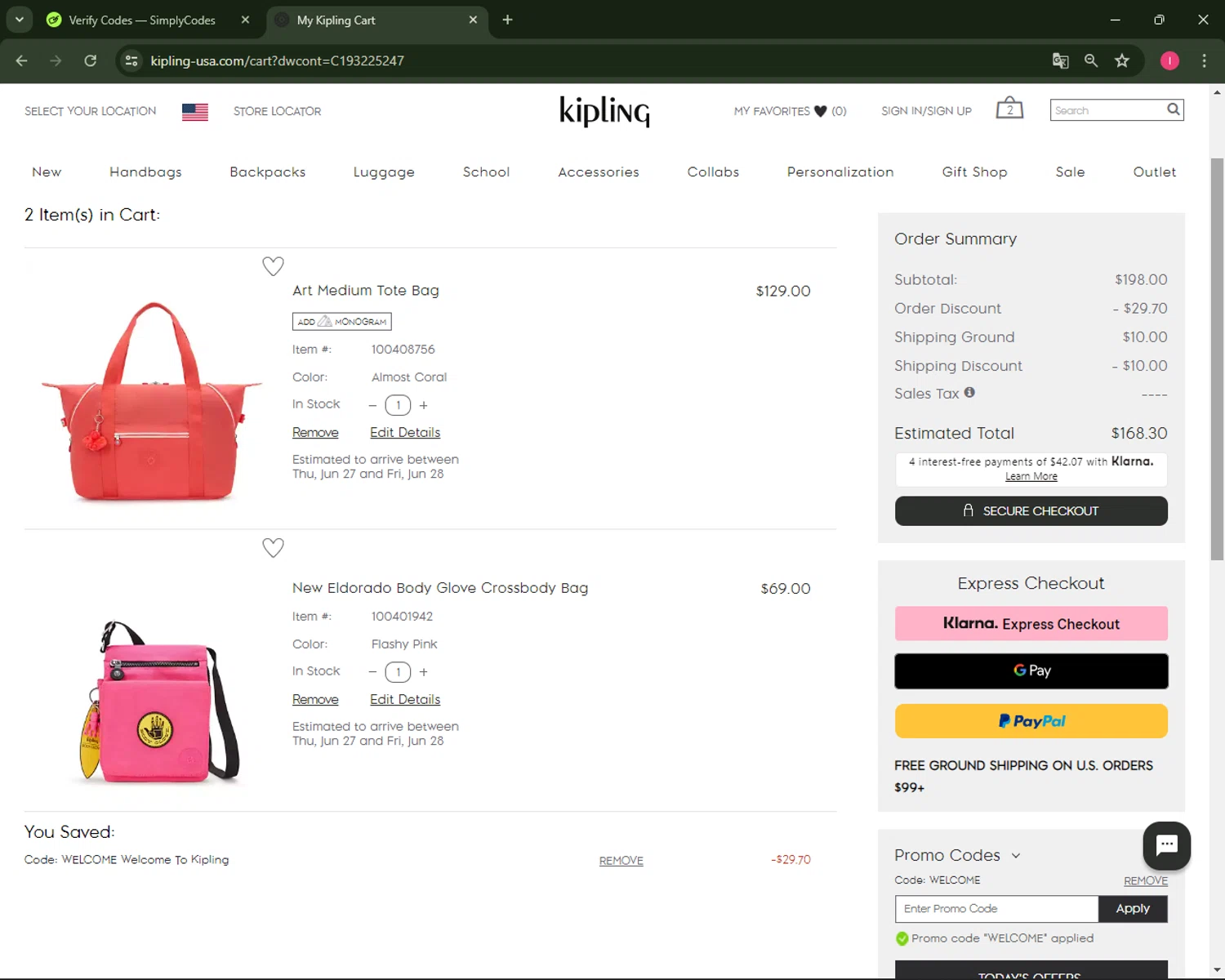Viewport: 1225px width, 980px height.
Task: Favorite the Art Medium Tote Bag heart
Action: coord(273,266)
